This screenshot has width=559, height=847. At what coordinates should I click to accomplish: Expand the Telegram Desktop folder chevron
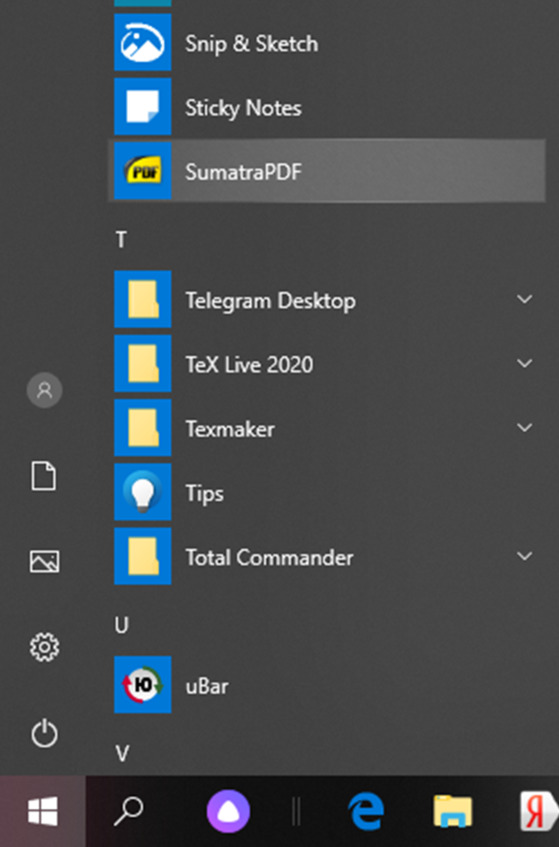[524, 299]
